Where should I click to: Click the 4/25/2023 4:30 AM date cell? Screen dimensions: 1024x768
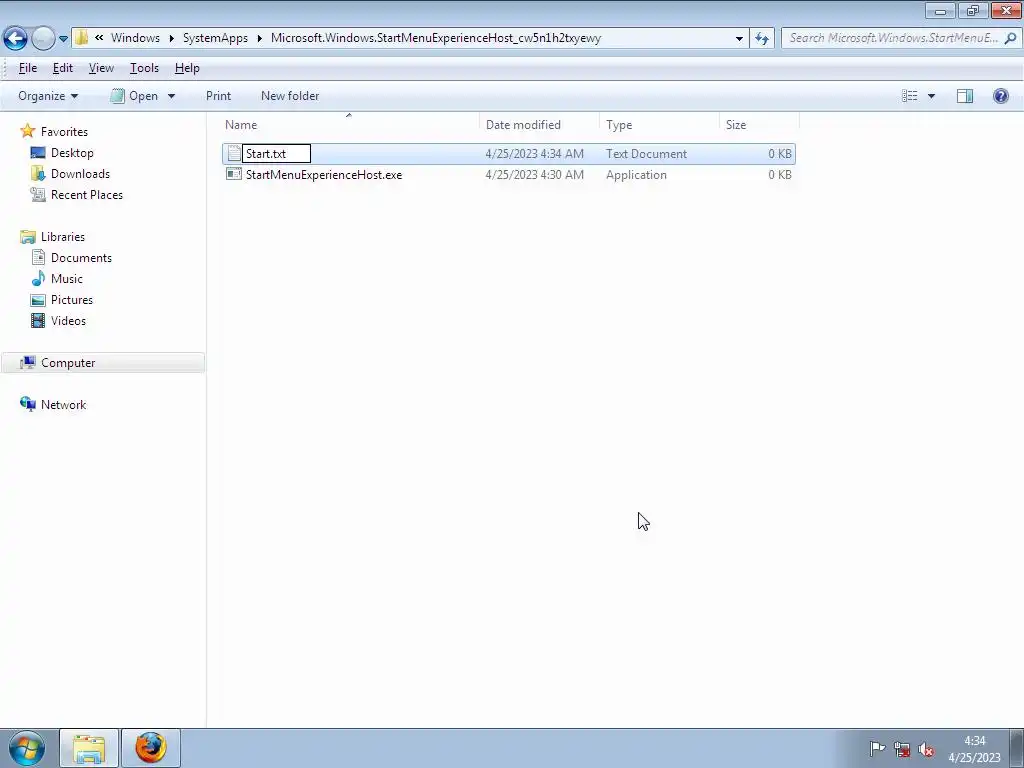(x=535, y=175)
